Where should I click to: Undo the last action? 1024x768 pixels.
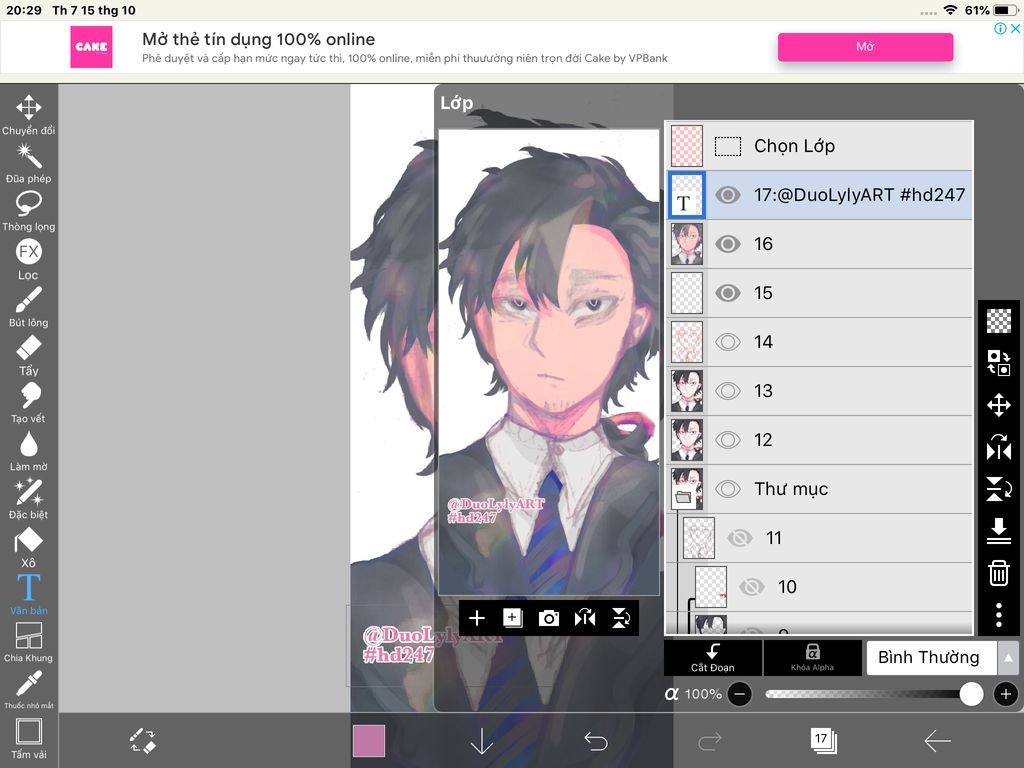[x=596, y=741]
